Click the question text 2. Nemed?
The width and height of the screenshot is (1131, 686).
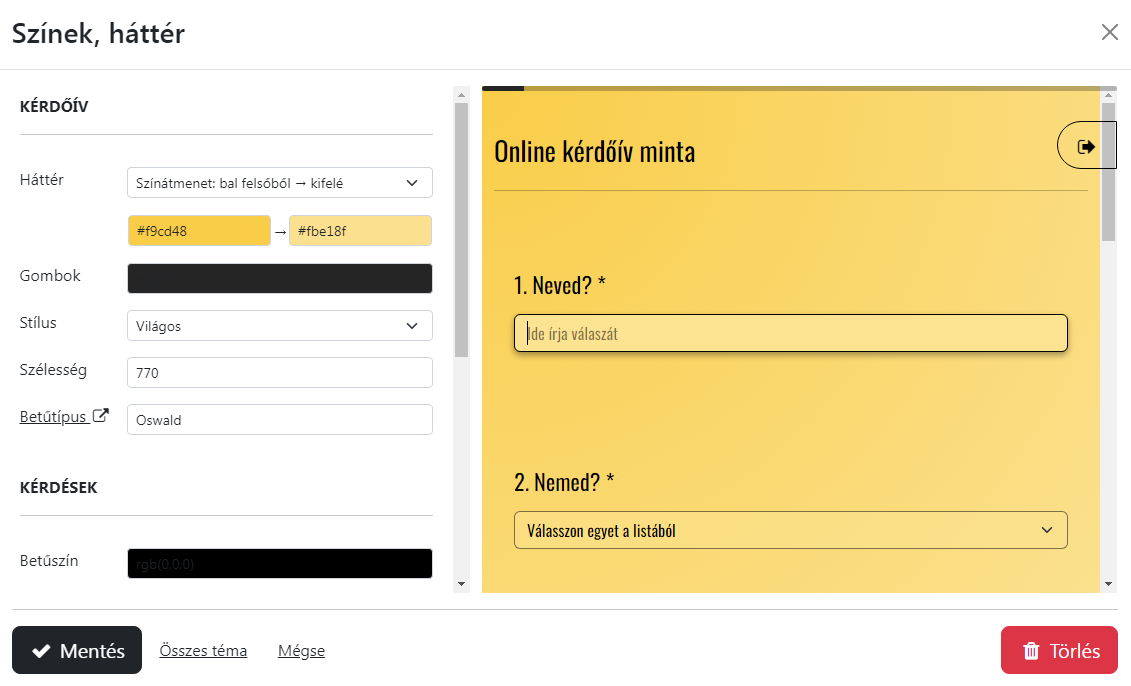[x=564, y=483]
